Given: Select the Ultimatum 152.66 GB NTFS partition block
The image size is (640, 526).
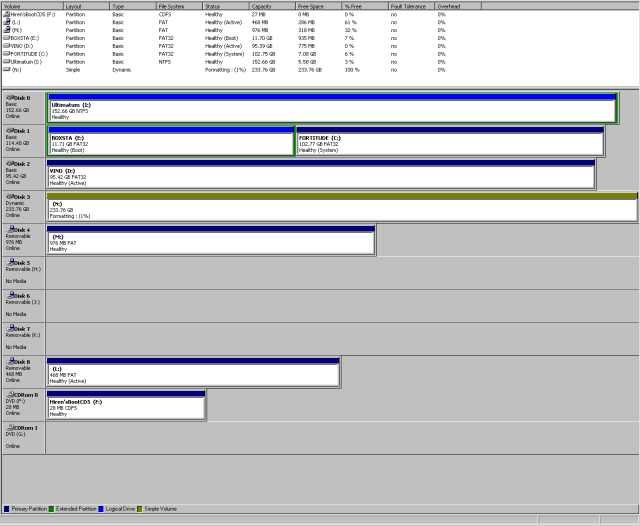Looking at the screenshot, I should [332, 108].
